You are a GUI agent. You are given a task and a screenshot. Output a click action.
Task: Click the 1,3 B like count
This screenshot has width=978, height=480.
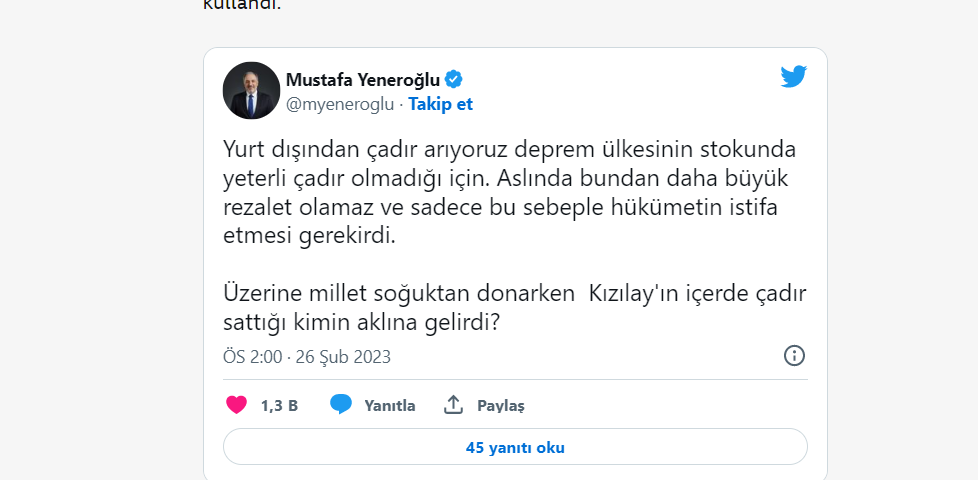(x=279, y=406)
